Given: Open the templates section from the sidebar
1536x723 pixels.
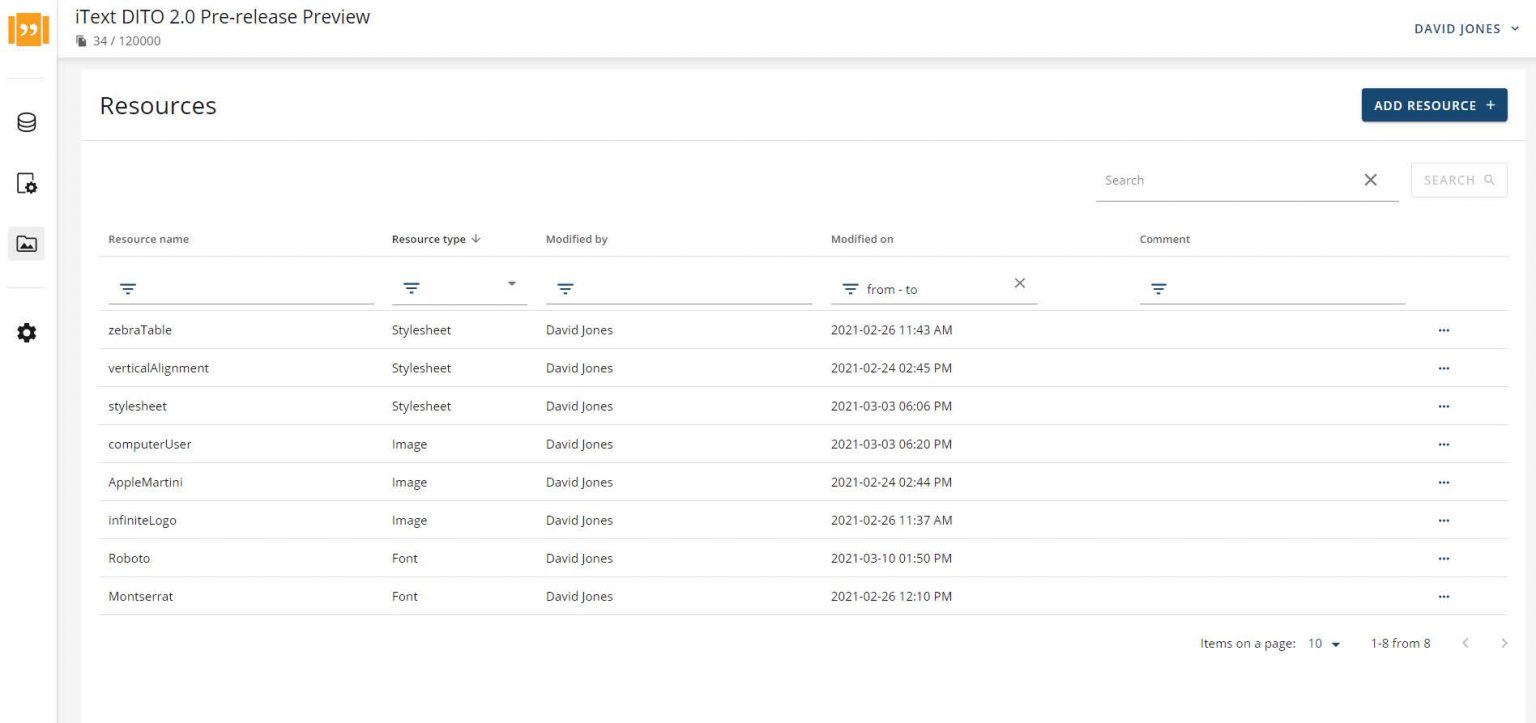Looking at the screenshot, I should click(27, 184).
